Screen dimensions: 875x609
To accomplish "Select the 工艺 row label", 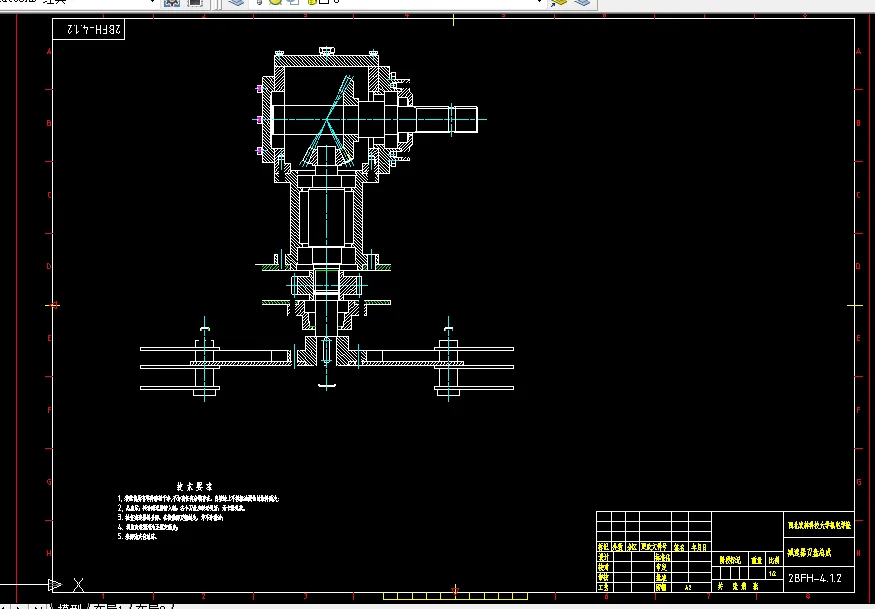I will click(x=604, y=587).
